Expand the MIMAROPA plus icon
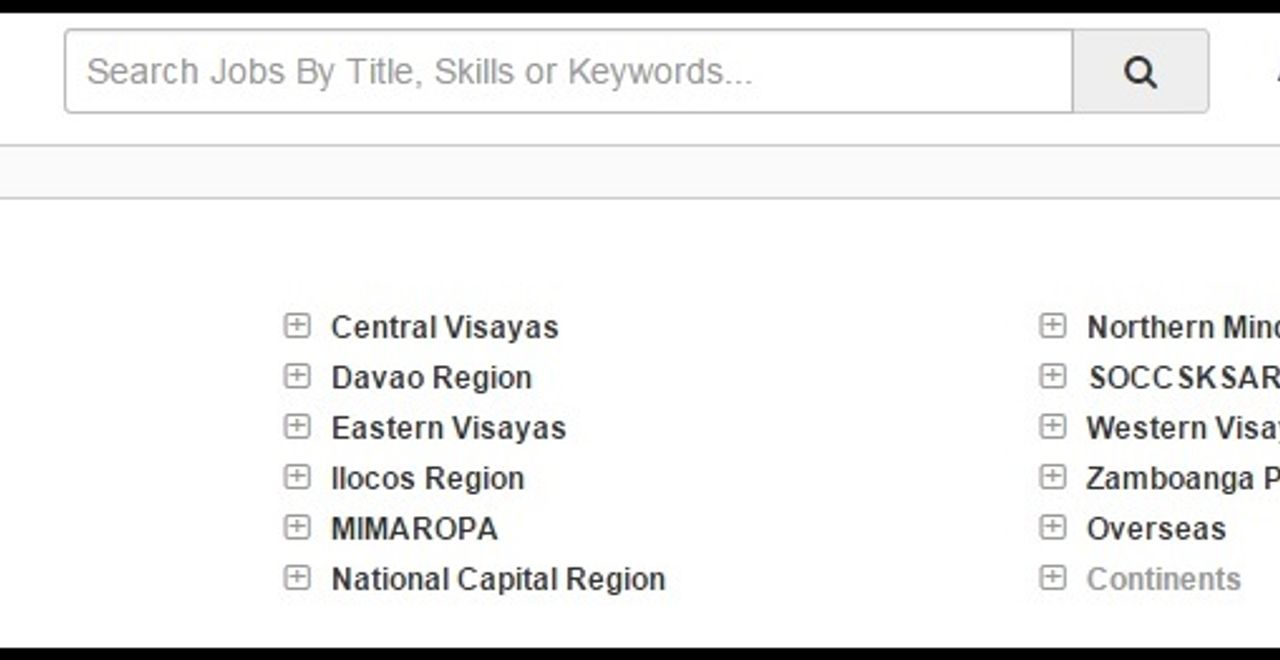Screen dimensions: 1280x660 (x=297, y=527)
